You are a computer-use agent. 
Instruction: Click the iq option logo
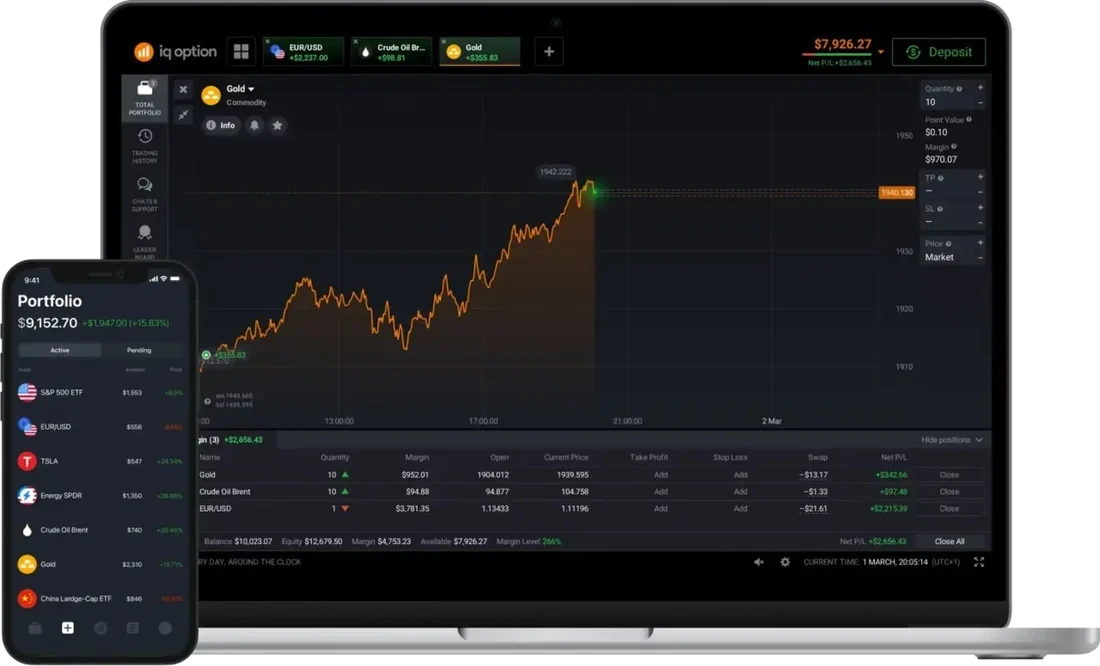[175, 51]
